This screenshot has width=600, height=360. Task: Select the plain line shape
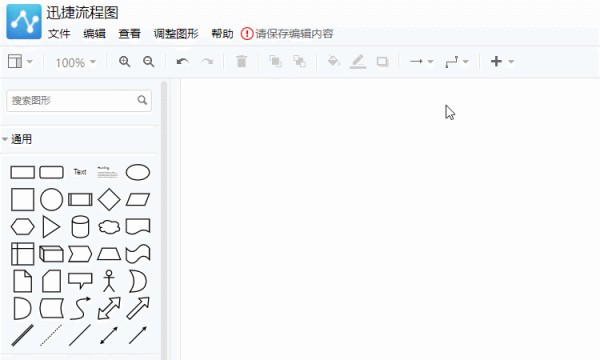click(x=80, y=336)
